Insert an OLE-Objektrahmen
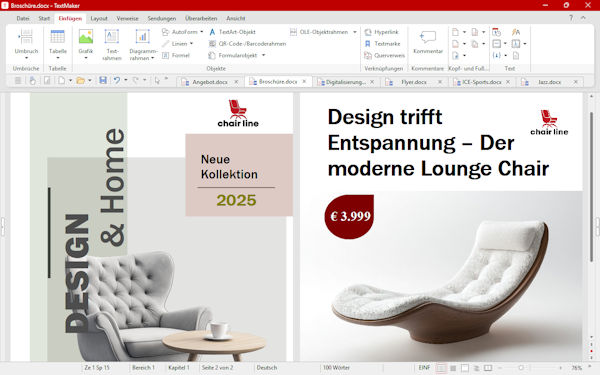Image resolution: width=600 pixels, height=375 pixels. pos(319,32)
